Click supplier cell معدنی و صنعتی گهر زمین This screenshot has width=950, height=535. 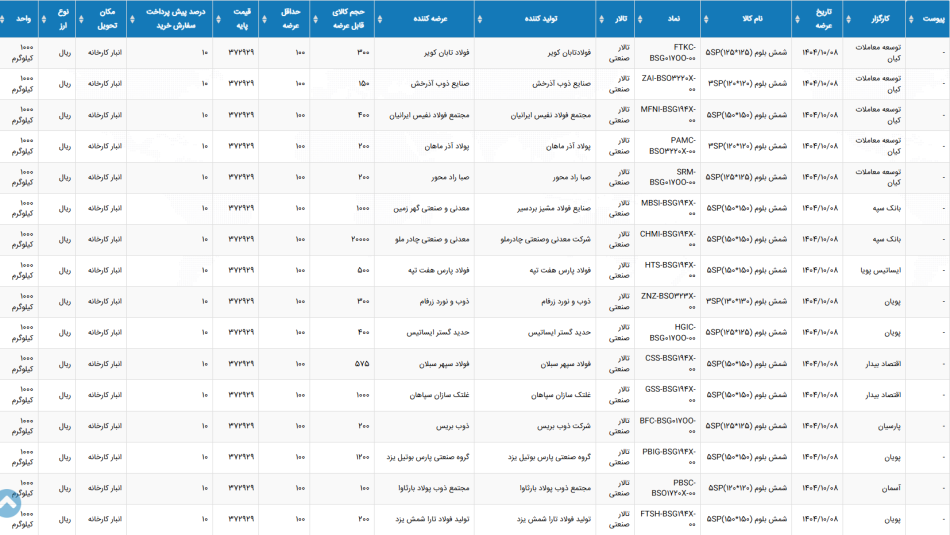pos(431,208)
